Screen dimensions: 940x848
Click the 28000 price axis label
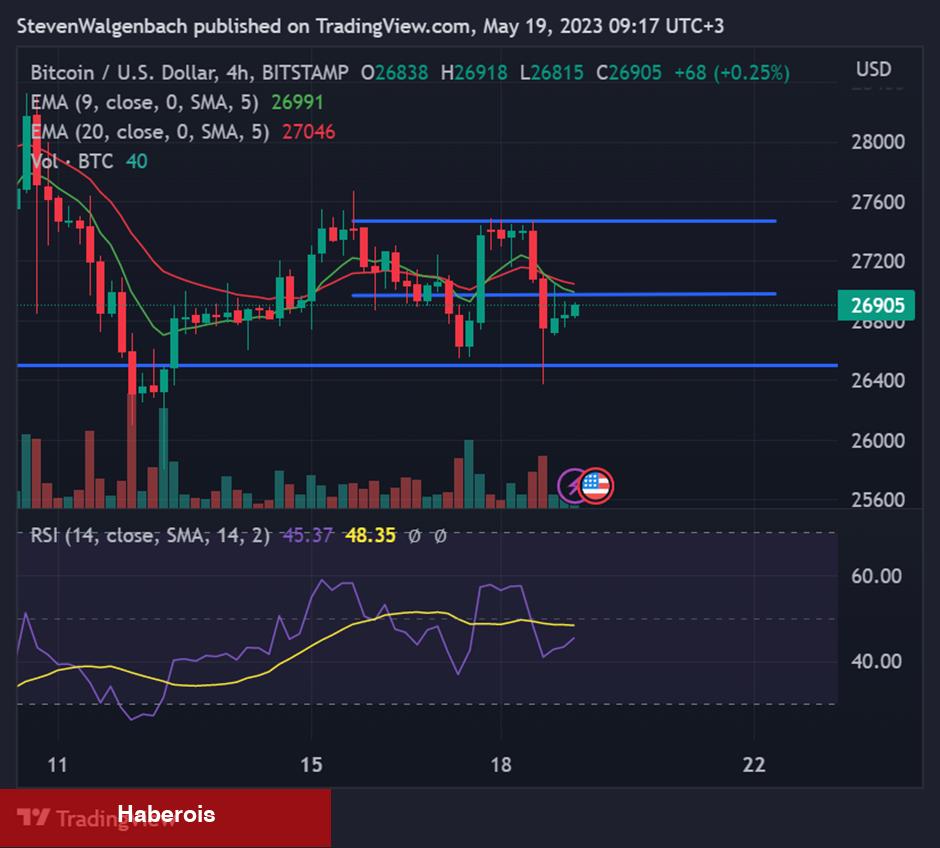point(878,142)
